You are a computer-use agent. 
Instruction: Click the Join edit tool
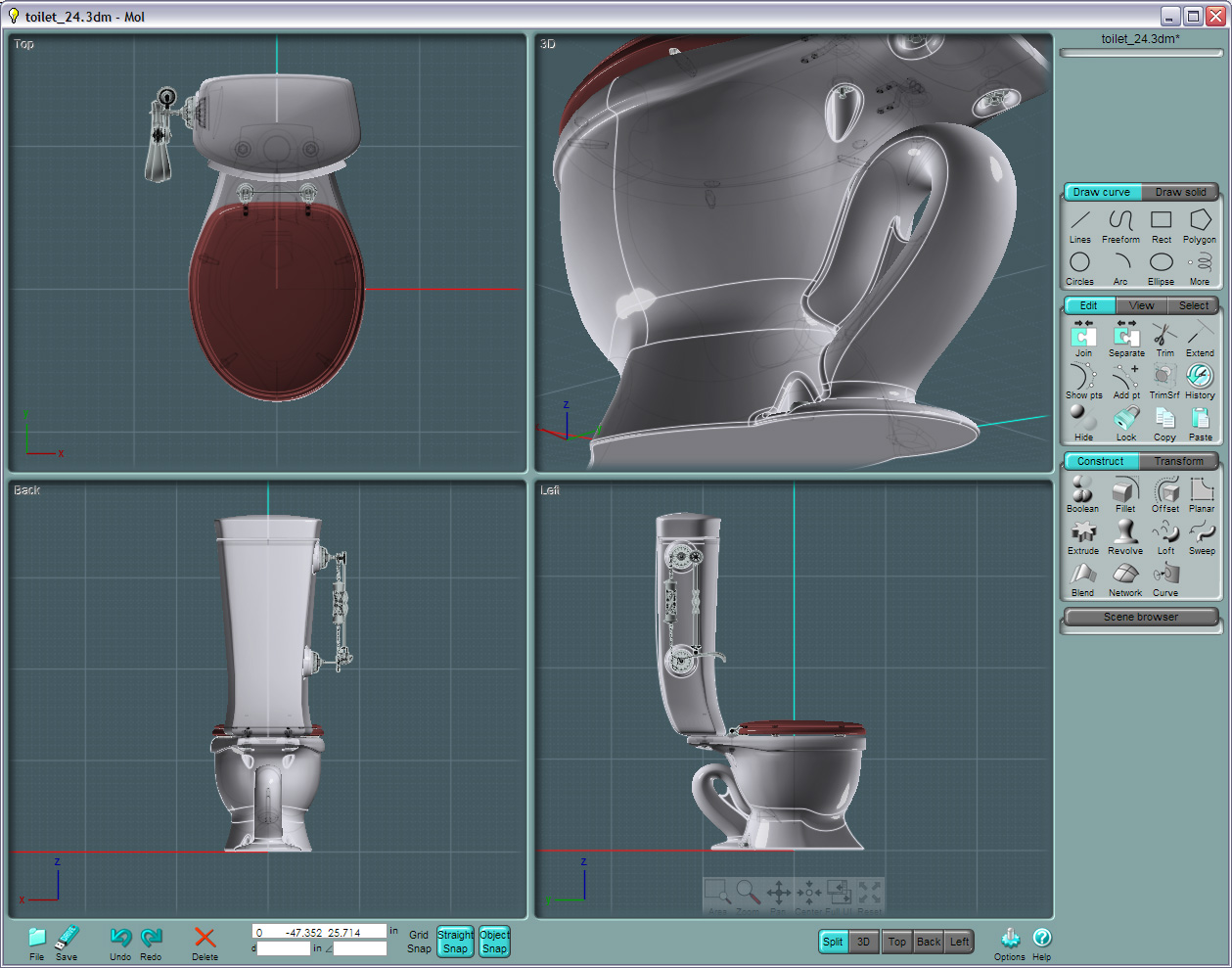click(1083, 339)
